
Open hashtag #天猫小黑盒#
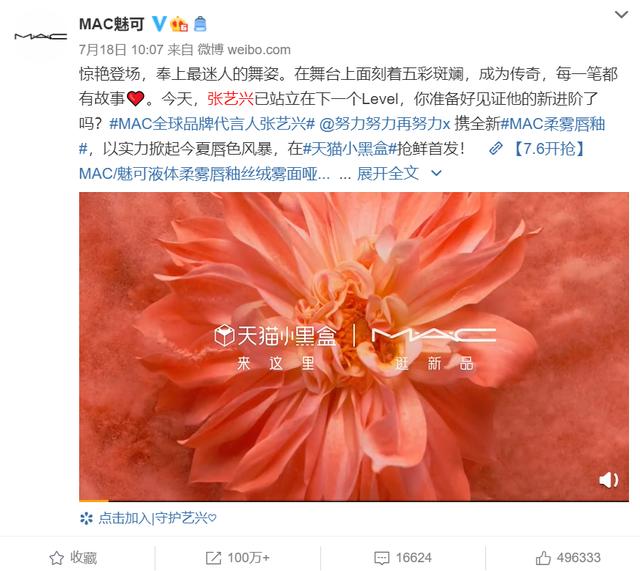[350, 149]
